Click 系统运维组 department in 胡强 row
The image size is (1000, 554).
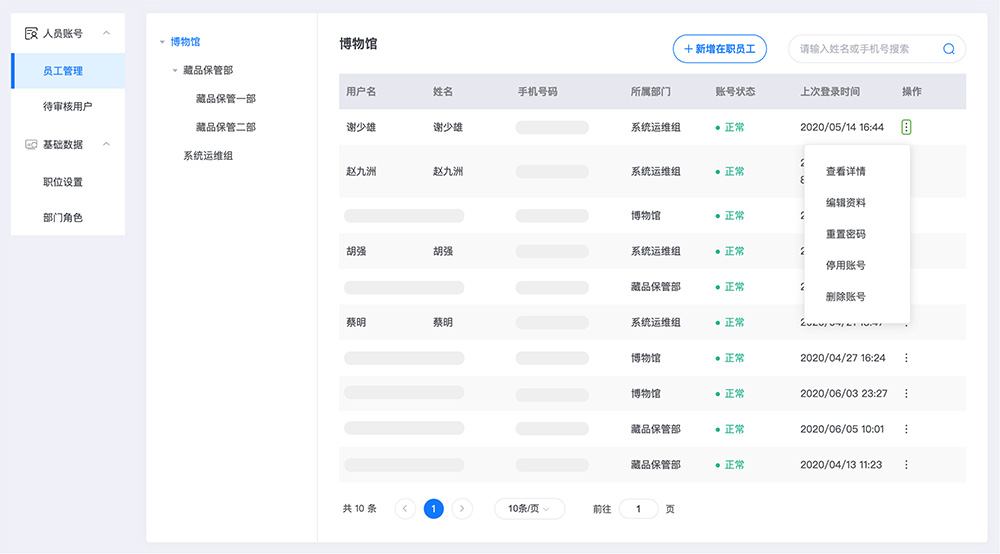click(x=656, y=251)
